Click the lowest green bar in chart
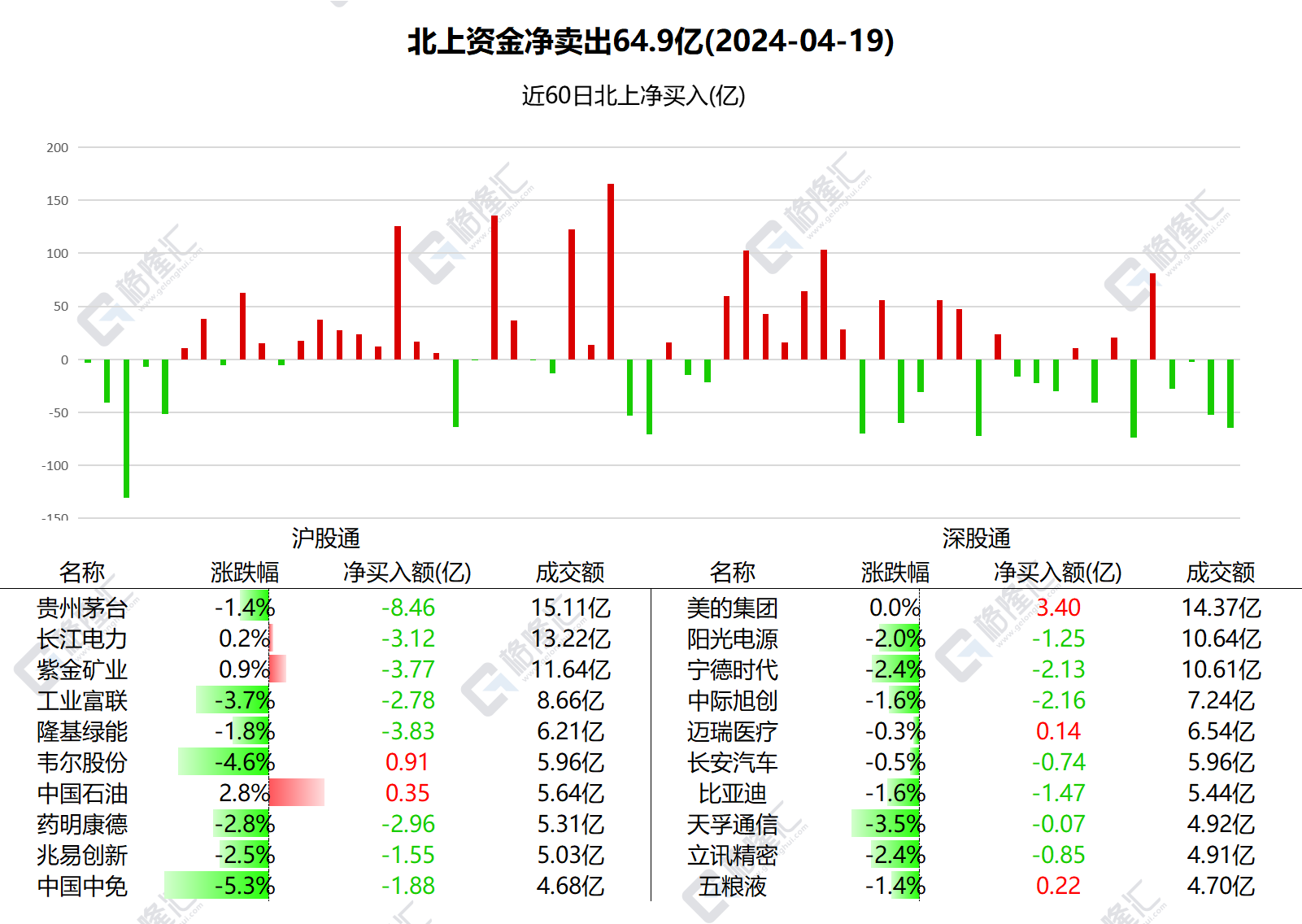Image resolution: width=1302 pixels, height=924 pixels. 126,428
